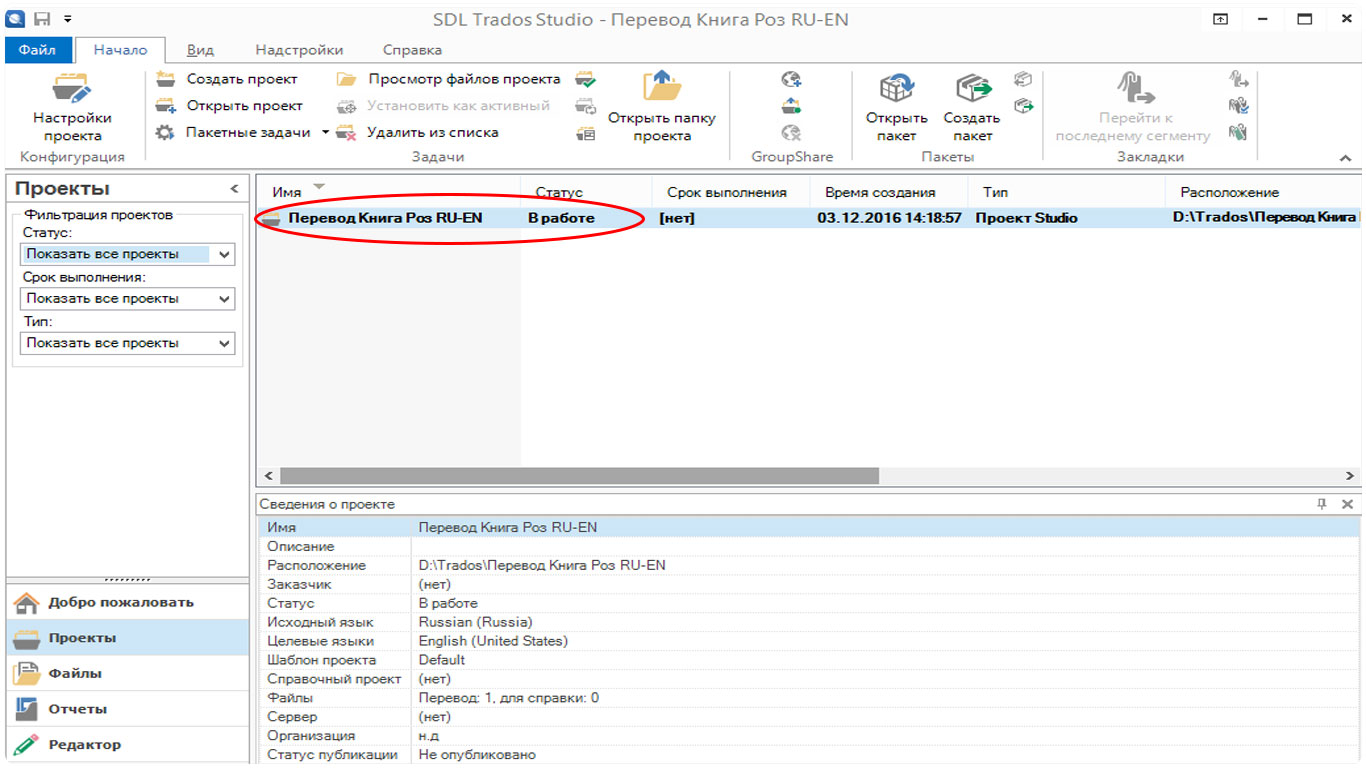Open the Надстройки tab
The height and width of the screenshot is (768, 1366).
299,49
